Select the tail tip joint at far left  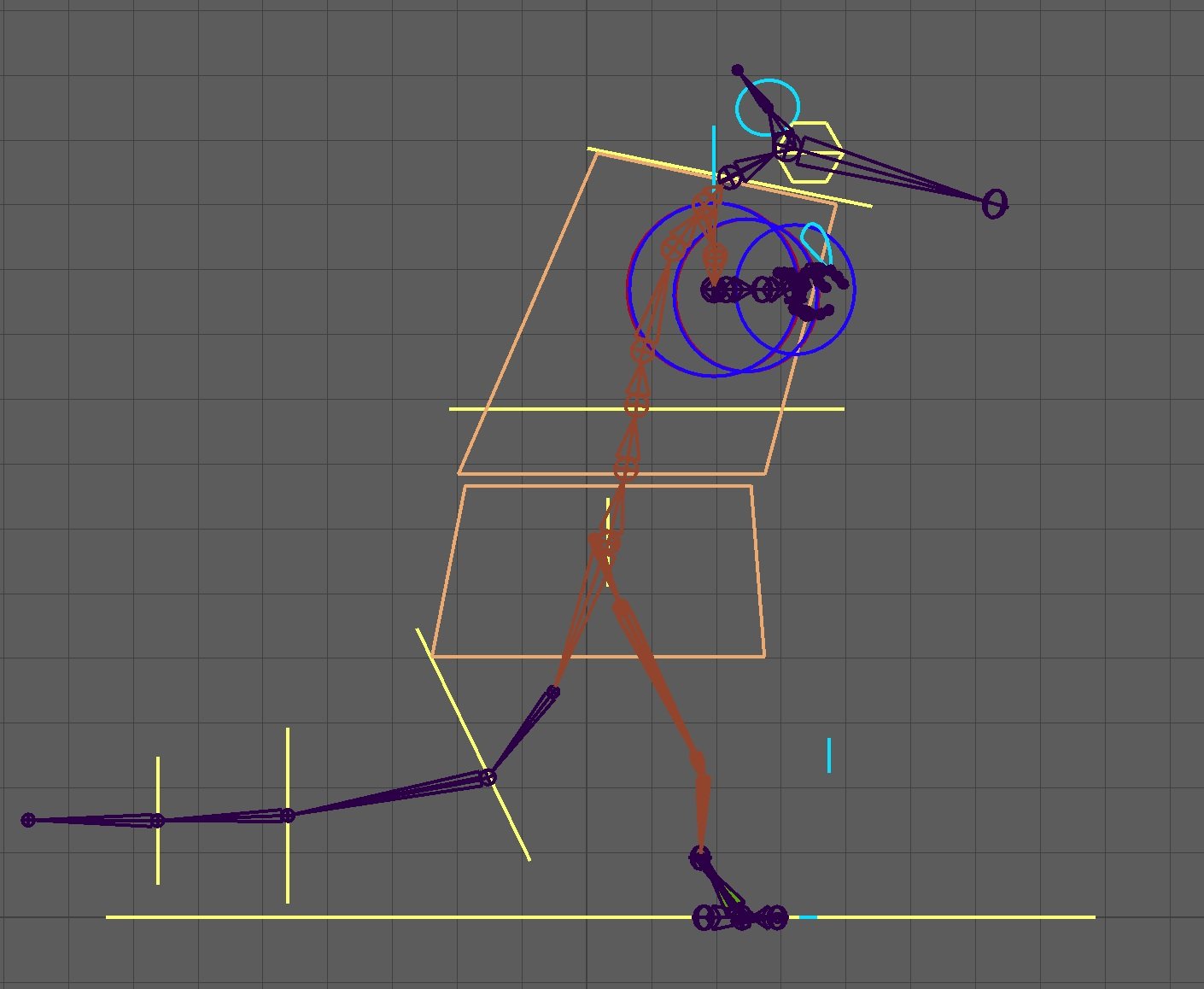(x=28, y=820)
